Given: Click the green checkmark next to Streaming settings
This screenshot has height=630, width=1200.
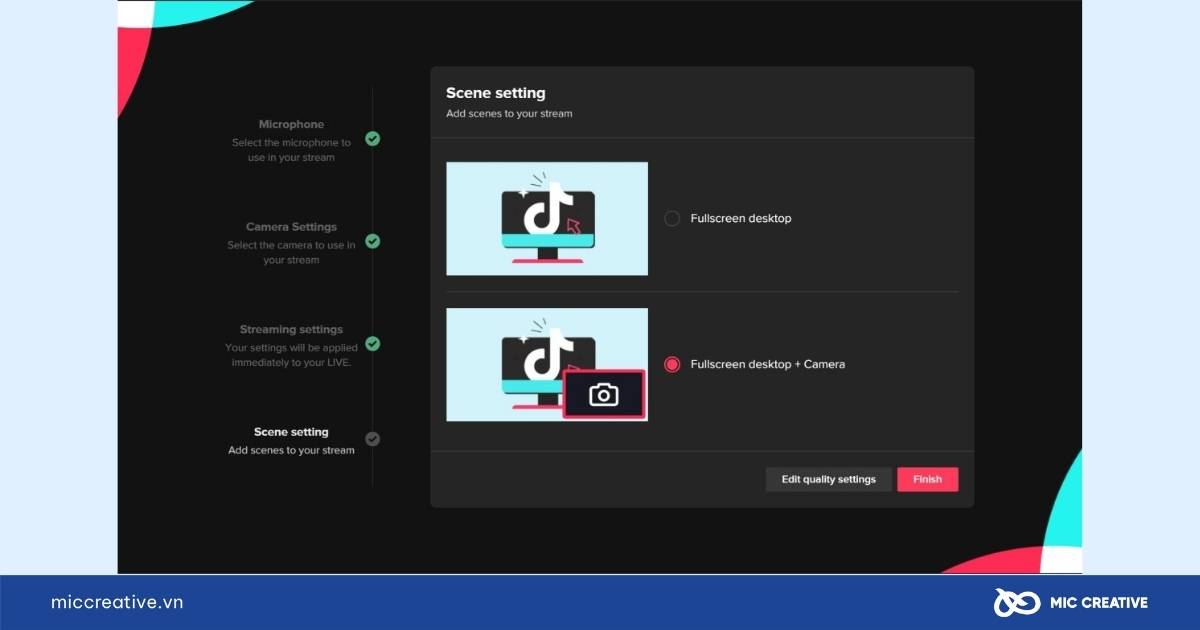Looking at the screenshot, I should coord(372,343).
